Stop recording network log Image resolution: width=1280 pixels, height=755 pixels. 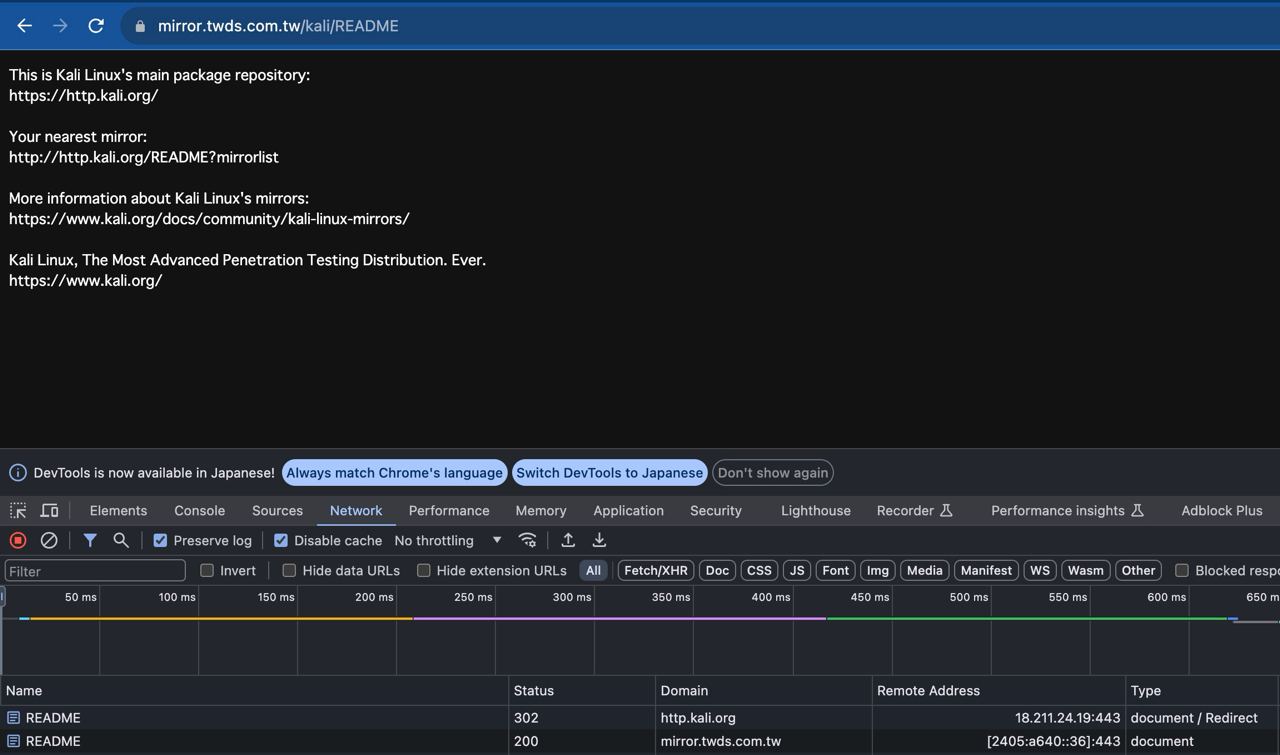tap(18, 540)
